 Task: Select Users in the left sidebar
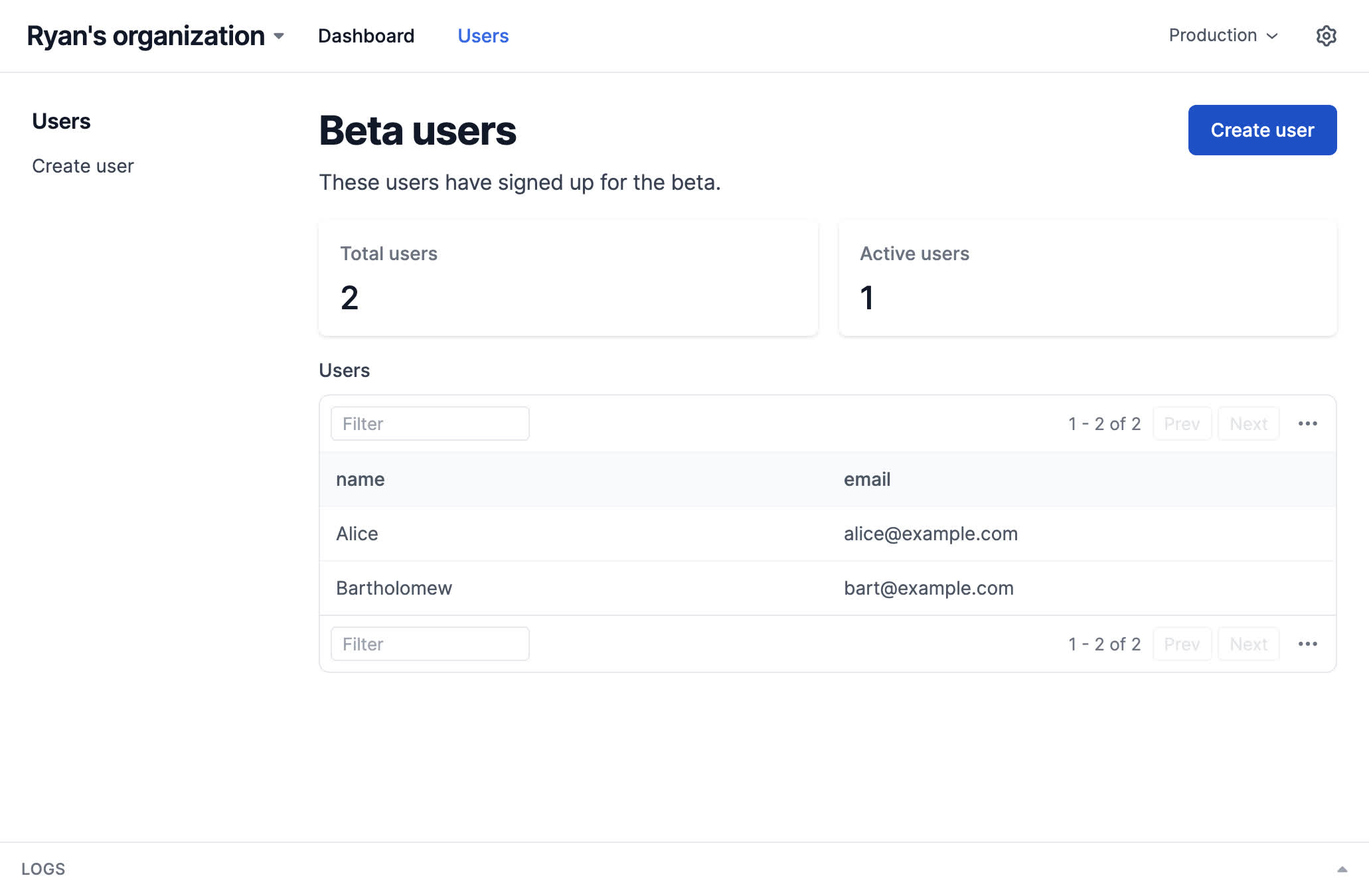point(61,121)
